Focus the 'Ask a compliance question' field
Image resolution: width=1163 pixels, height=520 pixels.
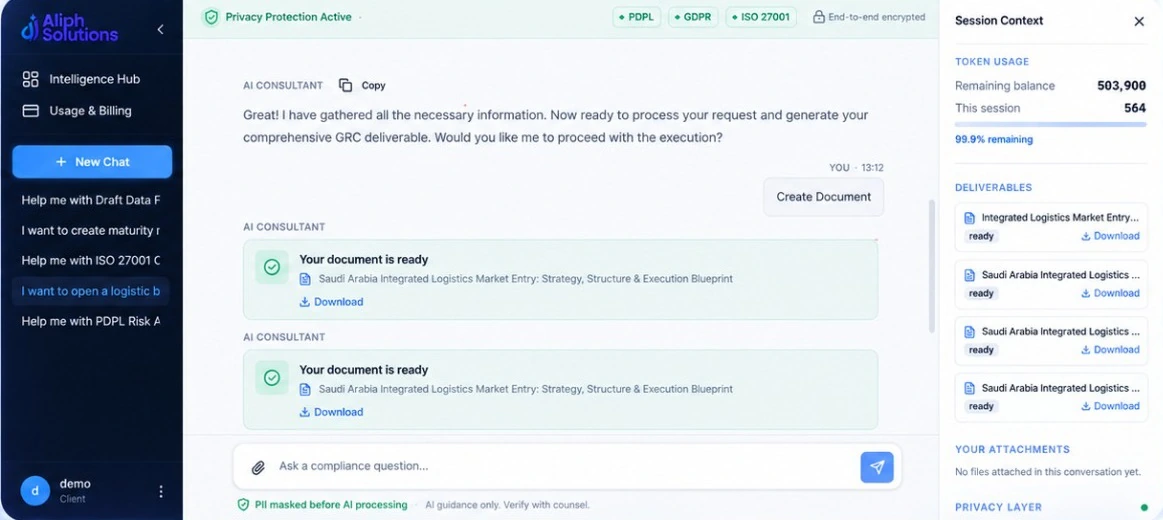coord(564,467)
